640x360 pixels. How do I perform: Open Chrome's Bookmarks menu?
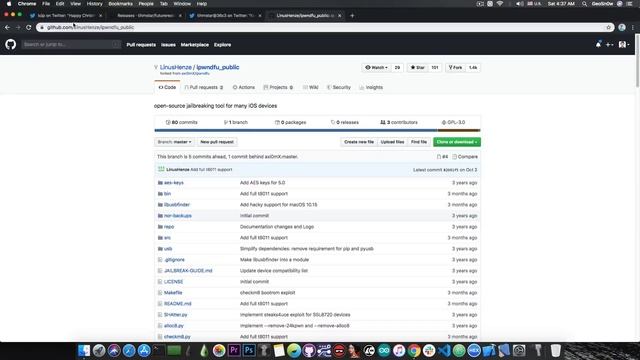coord(120,4)
